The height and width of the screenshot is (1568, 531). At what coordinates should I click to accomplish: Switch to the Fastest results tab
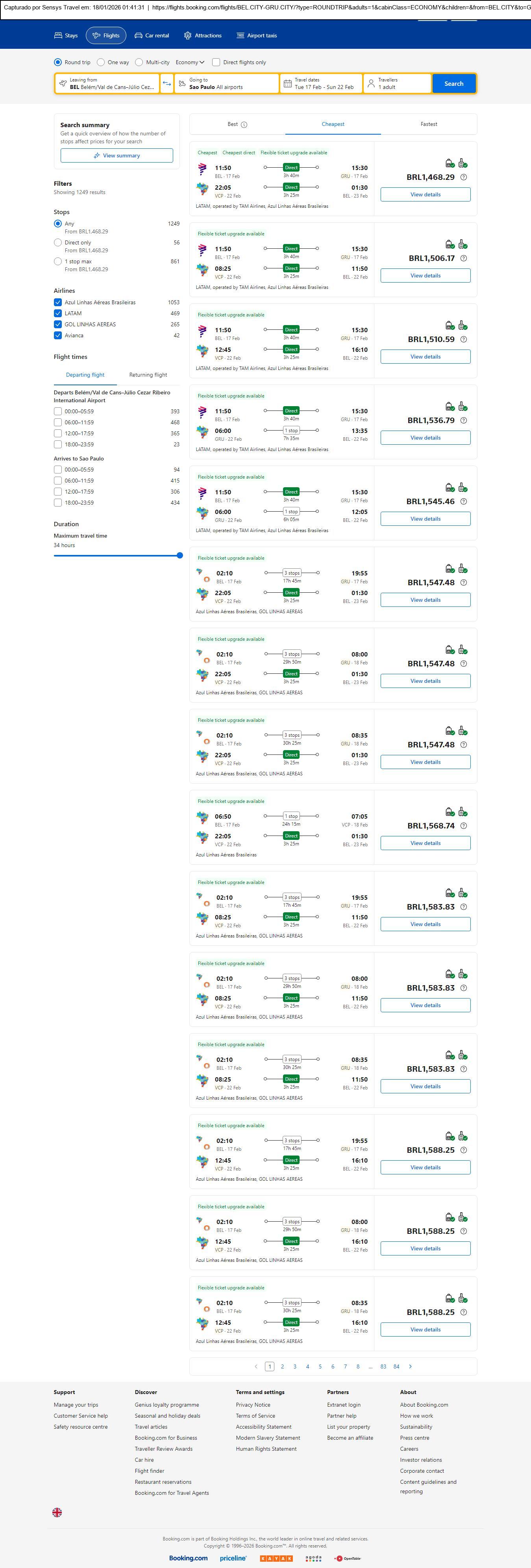(x=429, y=124)
